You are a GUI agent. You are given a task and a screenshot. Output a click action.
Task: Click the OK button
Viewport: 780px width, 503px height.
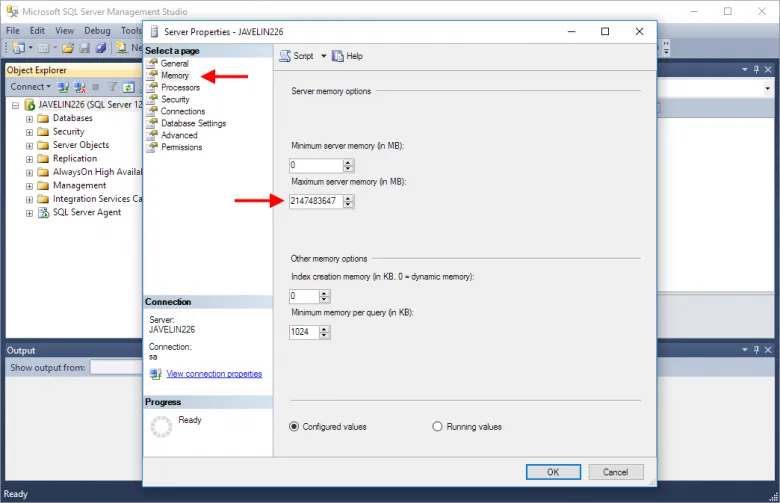(x=553, y=472)
